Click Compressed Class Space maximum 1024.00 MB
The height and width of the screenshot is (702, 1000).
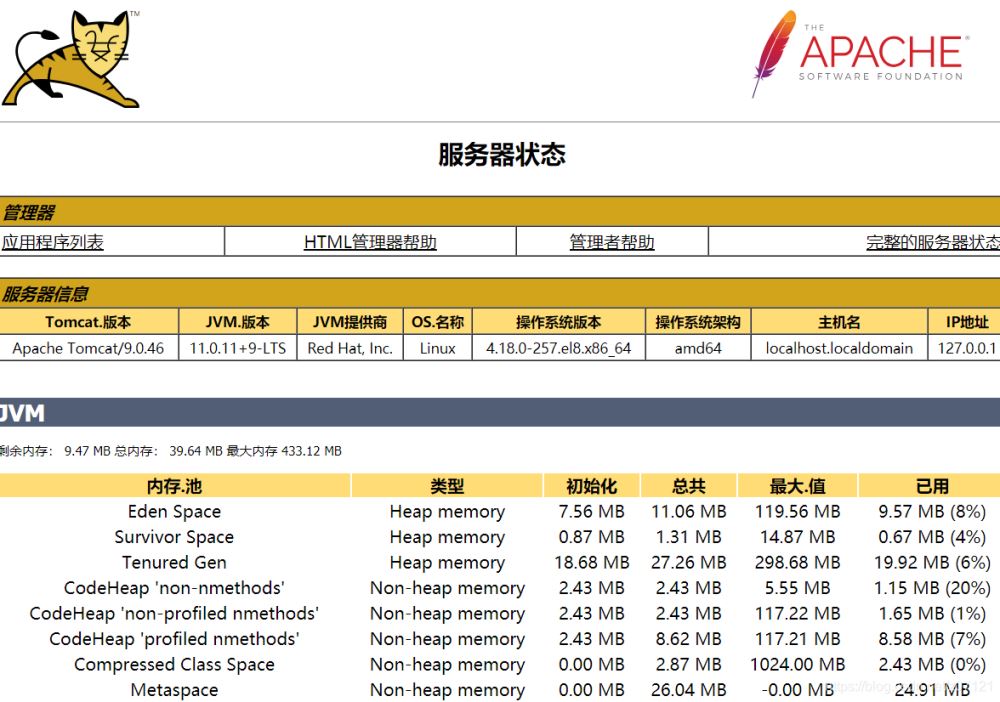tap(797, 664)
